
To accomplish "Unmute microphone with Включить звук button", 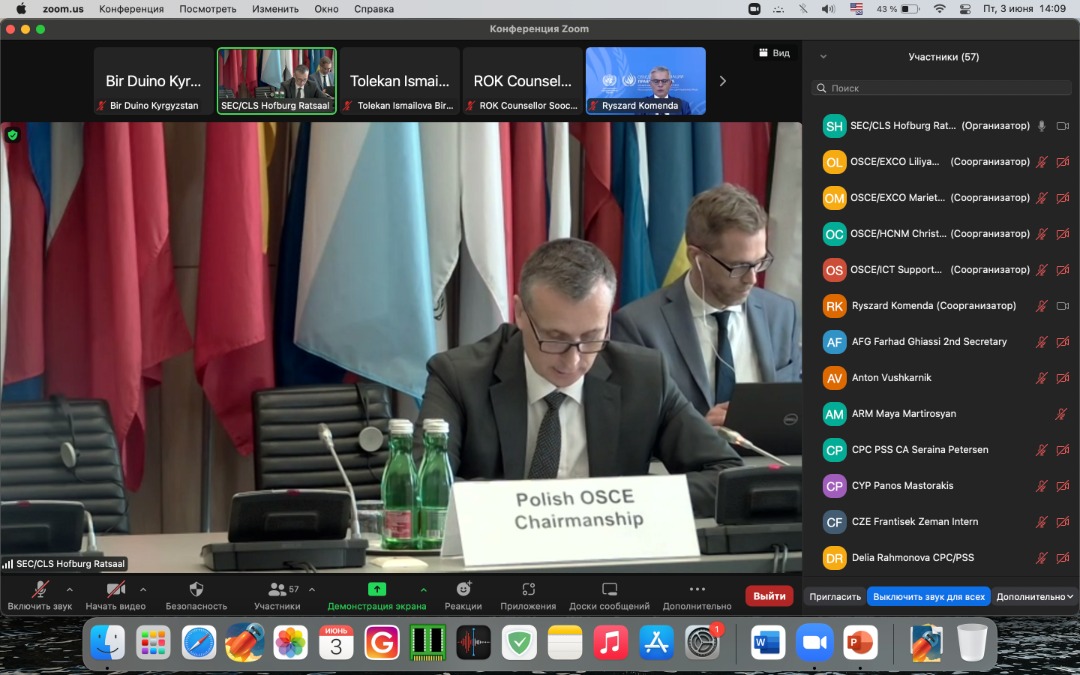I will point(39,596).
